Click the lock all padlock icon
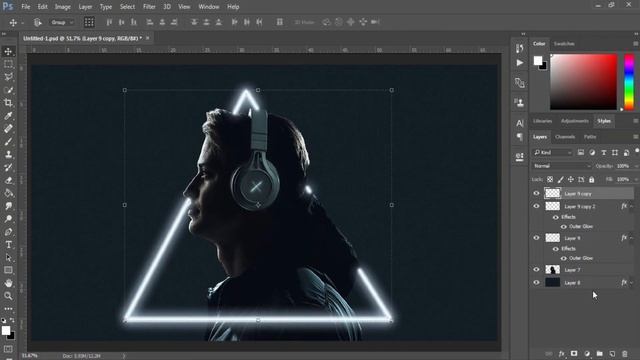This screenshot has width=640, height=360. (591, 180)
